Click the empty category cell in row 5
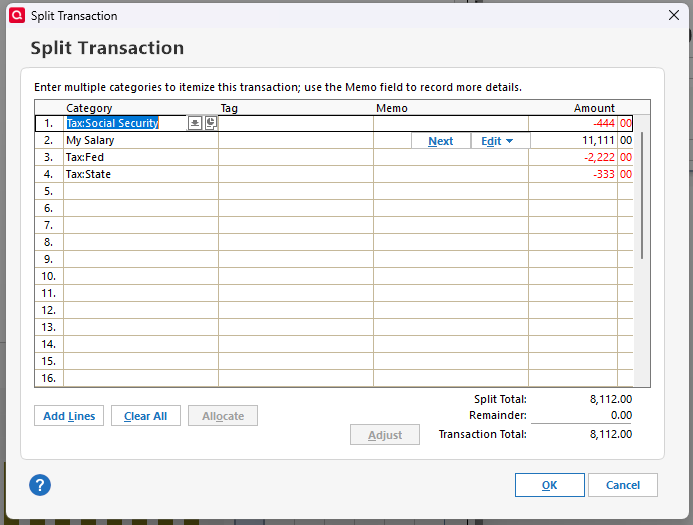This screenshot has width=693, height=525. point(141,191)
